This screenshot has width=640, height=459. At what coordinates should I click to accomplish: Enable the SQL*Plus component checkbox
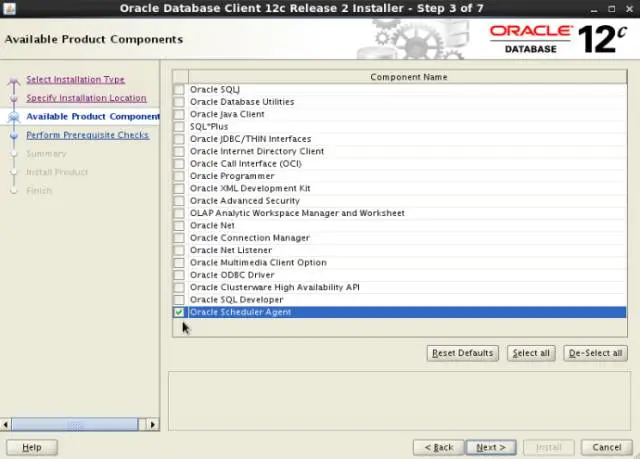coord(179,126)
